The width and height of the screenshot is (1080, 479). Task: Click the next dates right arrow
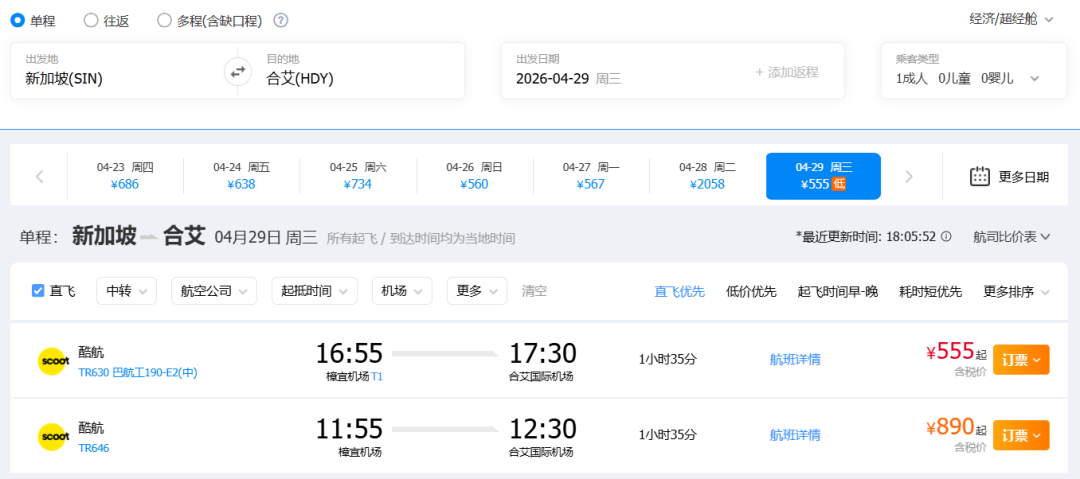909,177
